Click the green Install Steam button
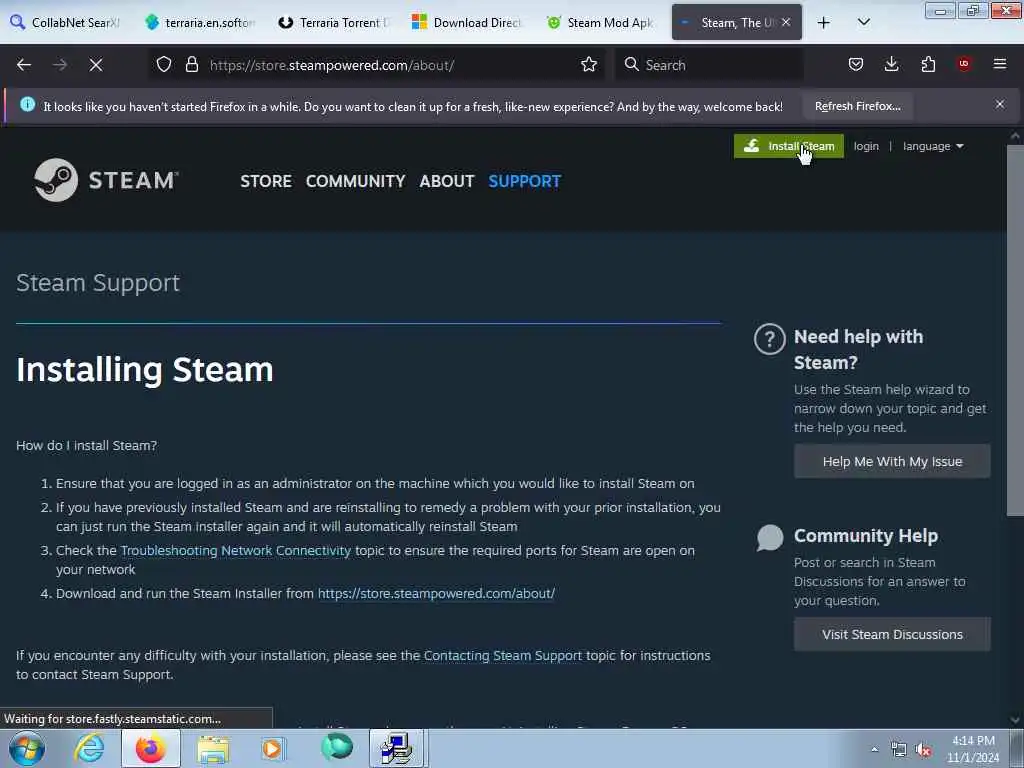 click(788, 146)
